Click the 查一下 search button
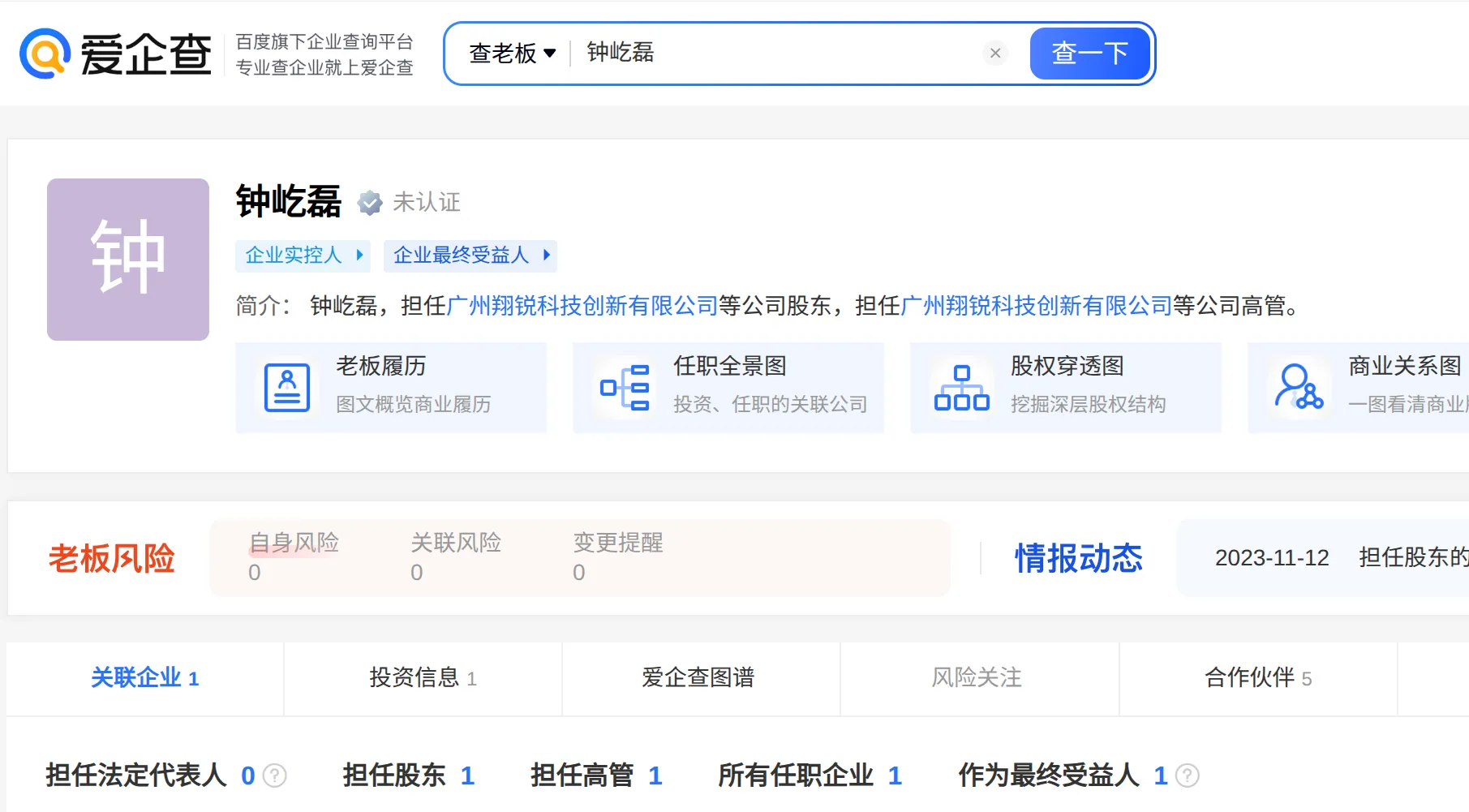The image size is (1469, 812). tap(1089, 54)
